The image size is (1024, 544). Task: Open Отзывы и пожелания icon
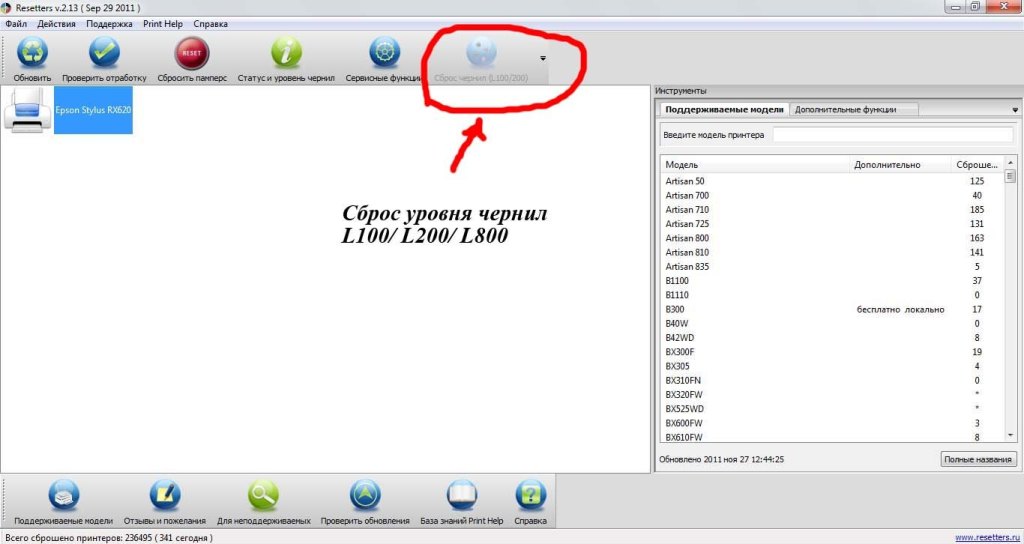click(x=165, y=495)
